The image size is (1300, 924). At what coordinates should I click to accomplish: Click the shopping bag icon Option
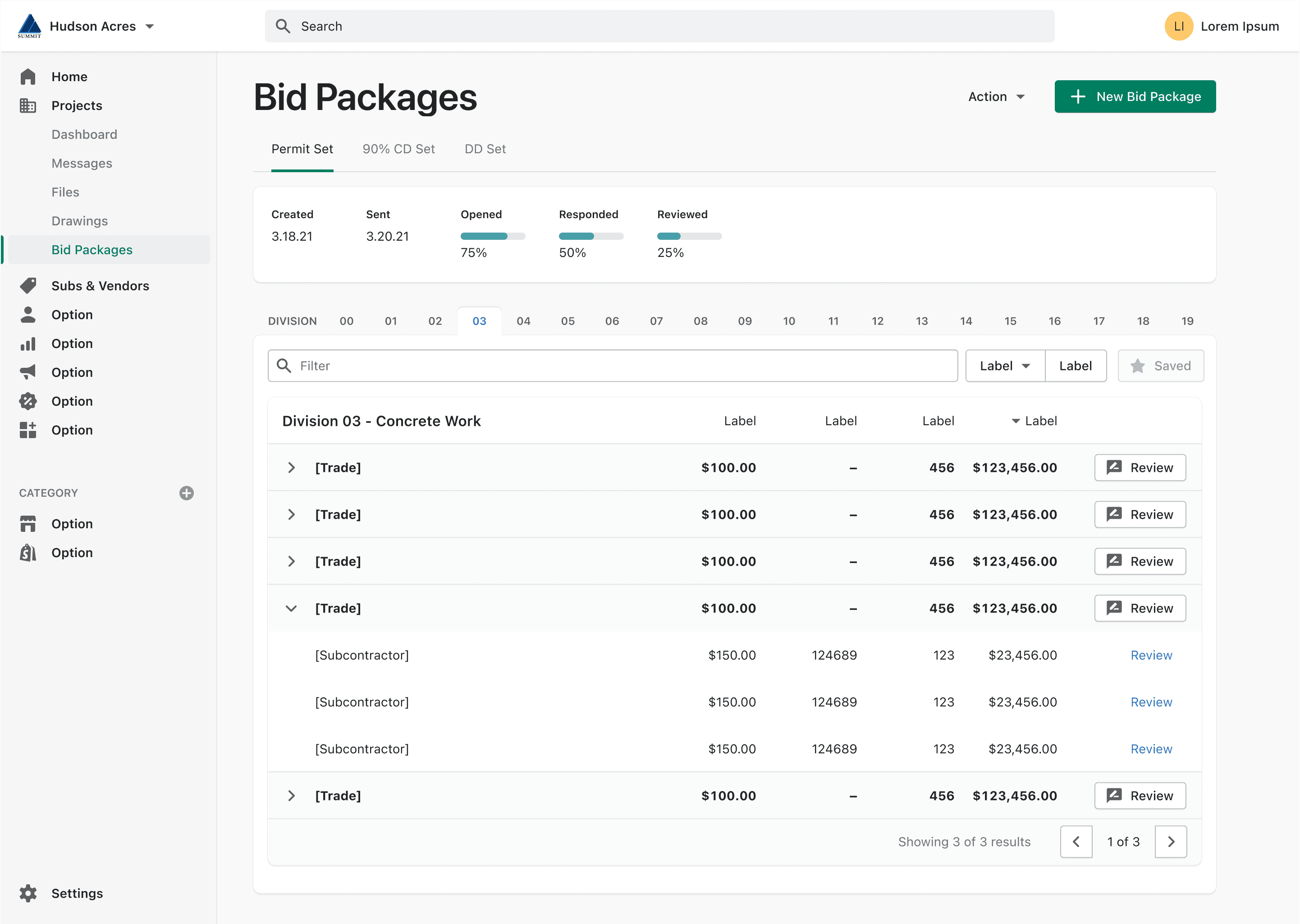pyautogui.click(x=28, y=553)
